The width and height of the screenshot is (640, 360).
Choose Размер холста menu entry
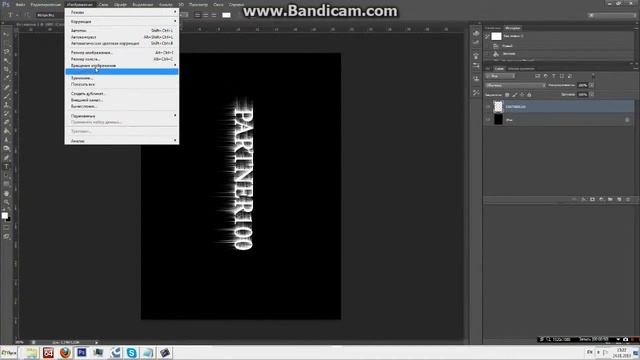(x=122, y=59)
